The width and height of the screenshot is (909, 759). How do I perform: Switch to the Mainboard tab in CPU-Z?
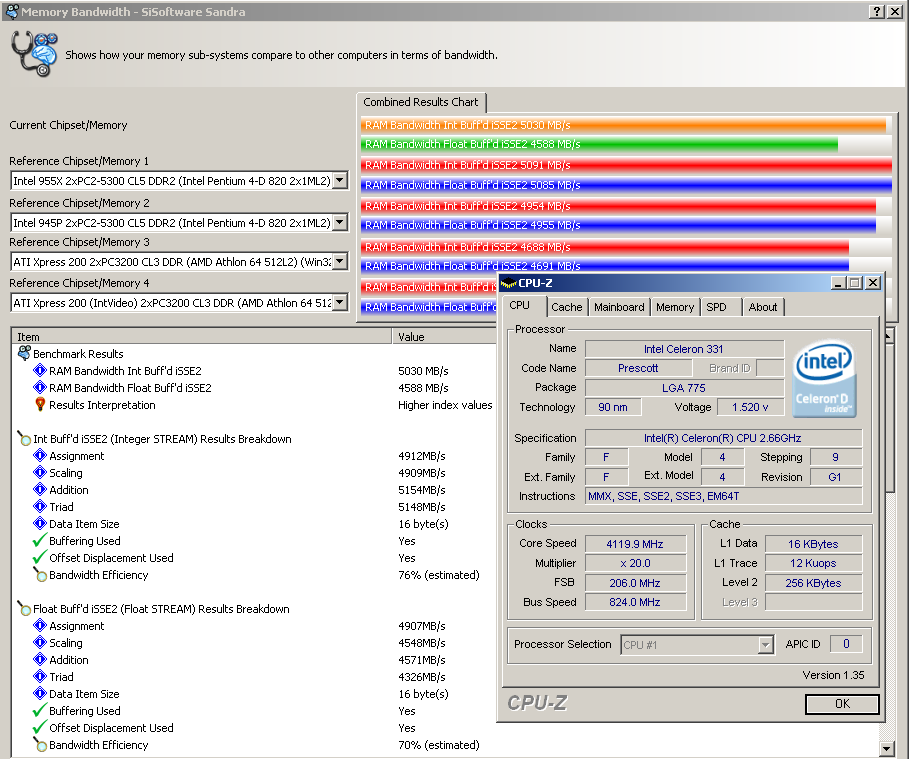(619, 307)
